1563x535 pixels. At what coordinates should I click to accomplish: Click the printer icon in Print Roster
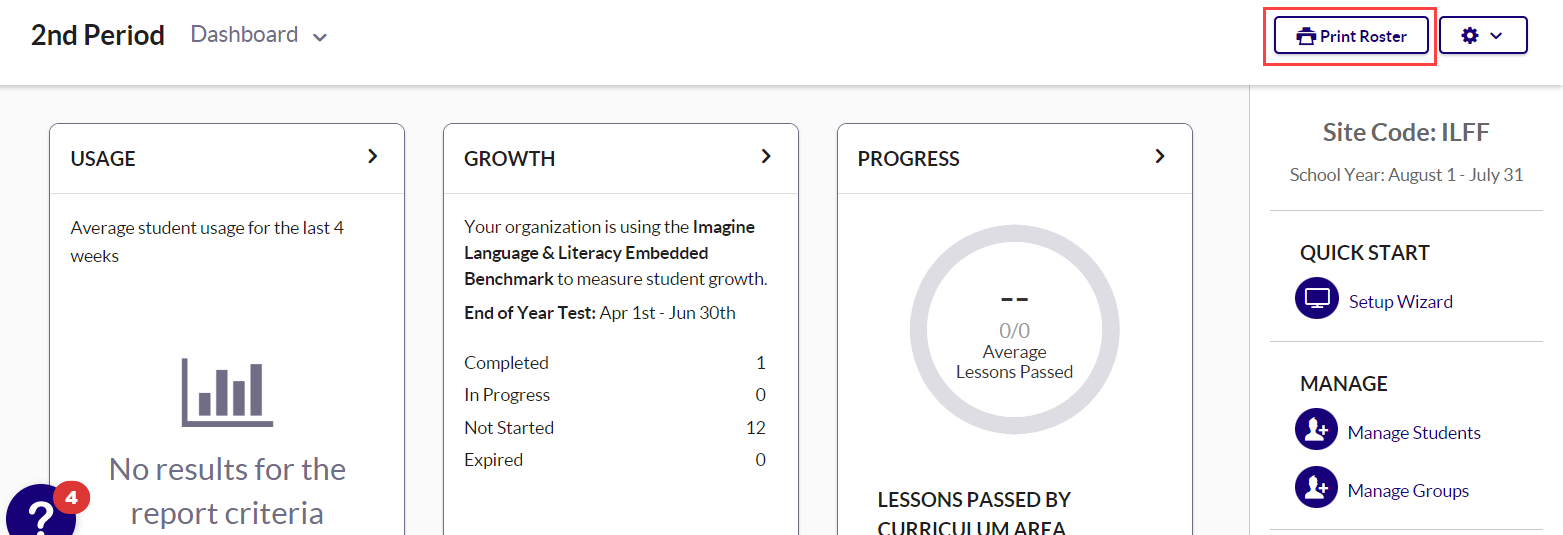tap(1305, 36)
